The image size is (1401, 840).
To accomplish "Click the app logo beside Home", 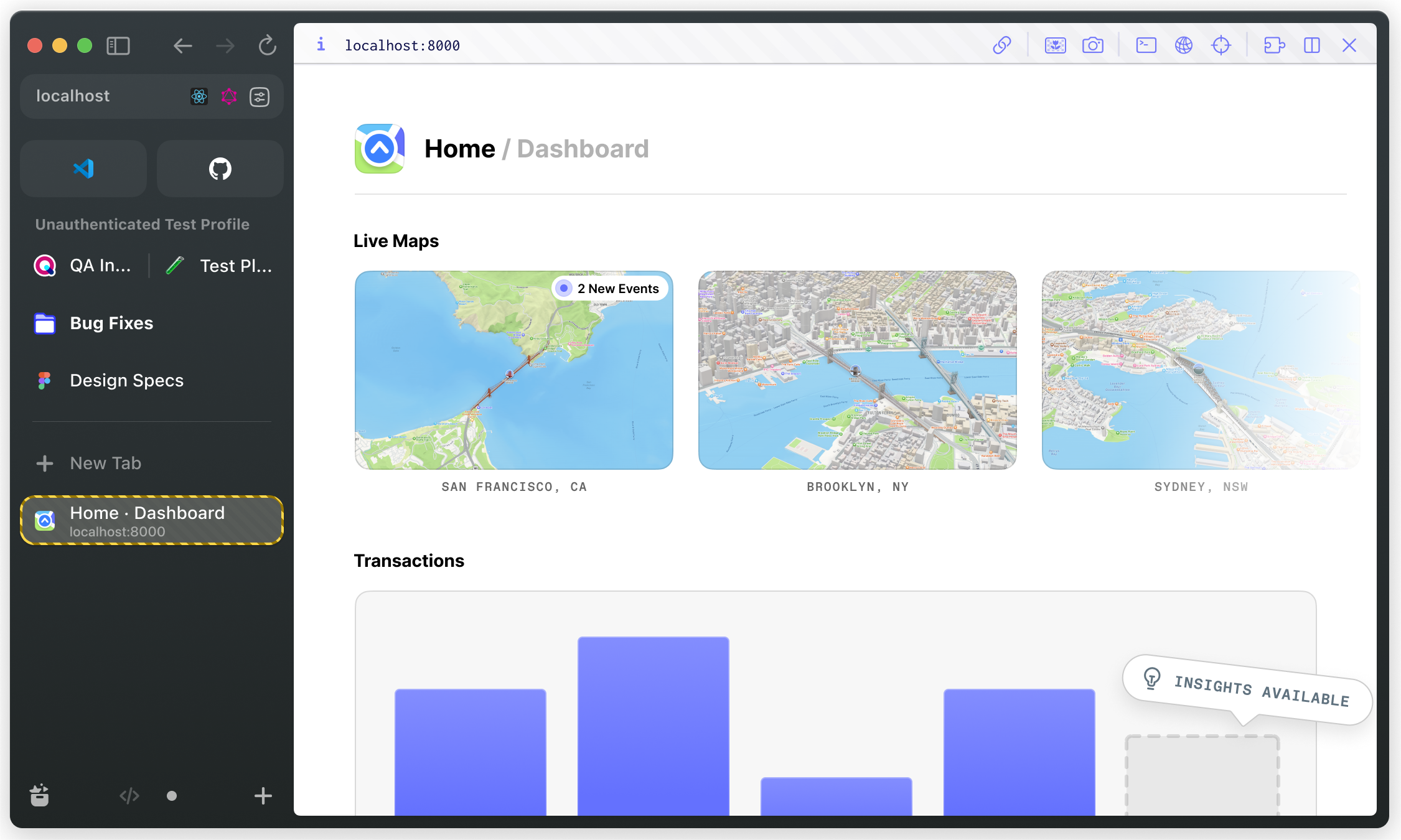I will point(380,149).
